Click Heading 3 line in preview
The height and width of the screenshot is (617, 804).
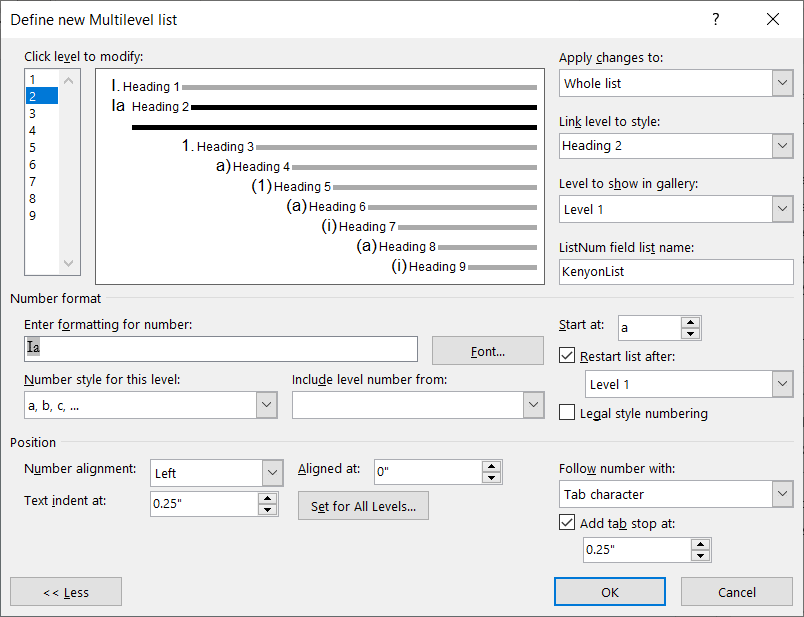(359, 146)
